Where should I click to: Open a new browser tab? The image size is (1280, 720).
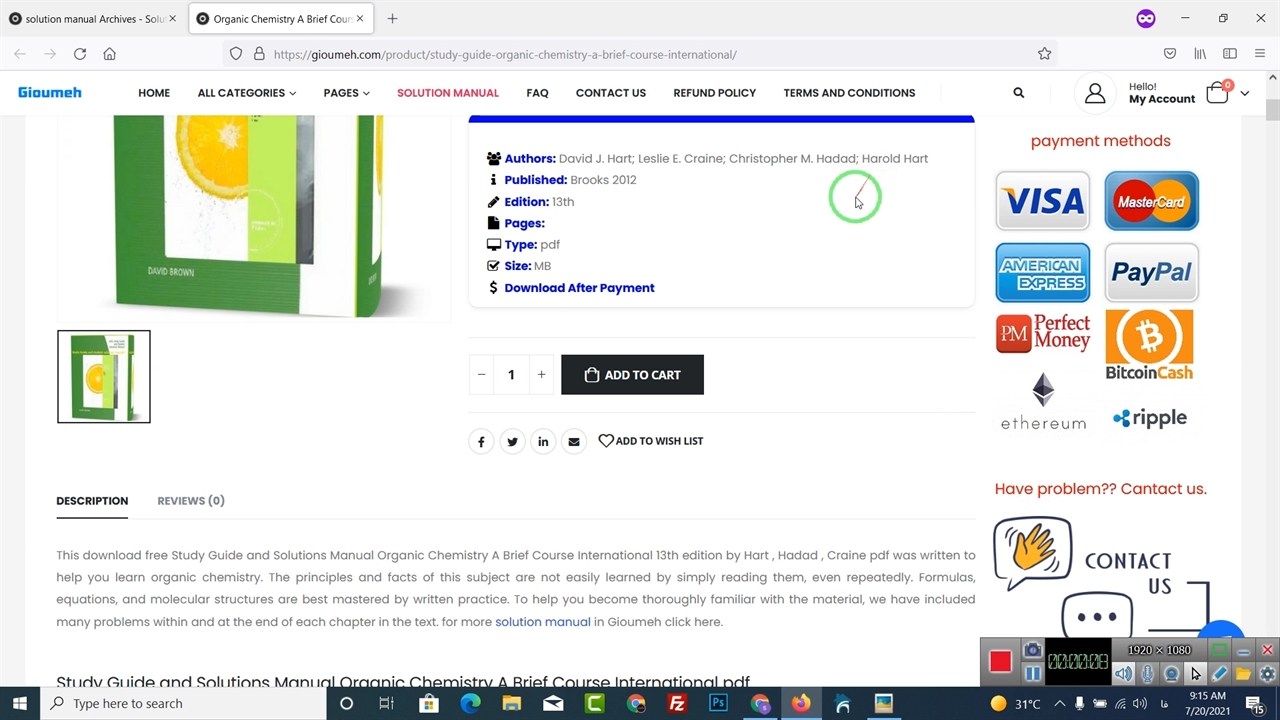392,19
